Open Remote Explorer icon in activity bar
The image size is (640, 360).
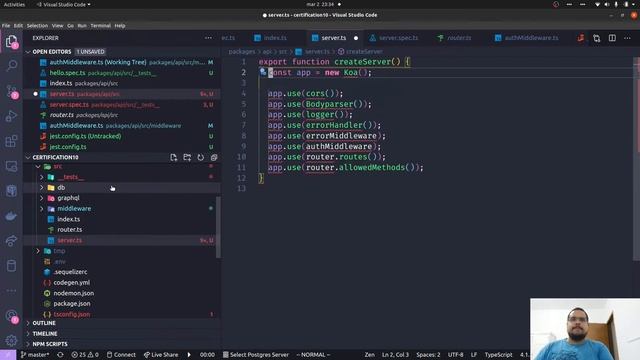coord(11,166)
